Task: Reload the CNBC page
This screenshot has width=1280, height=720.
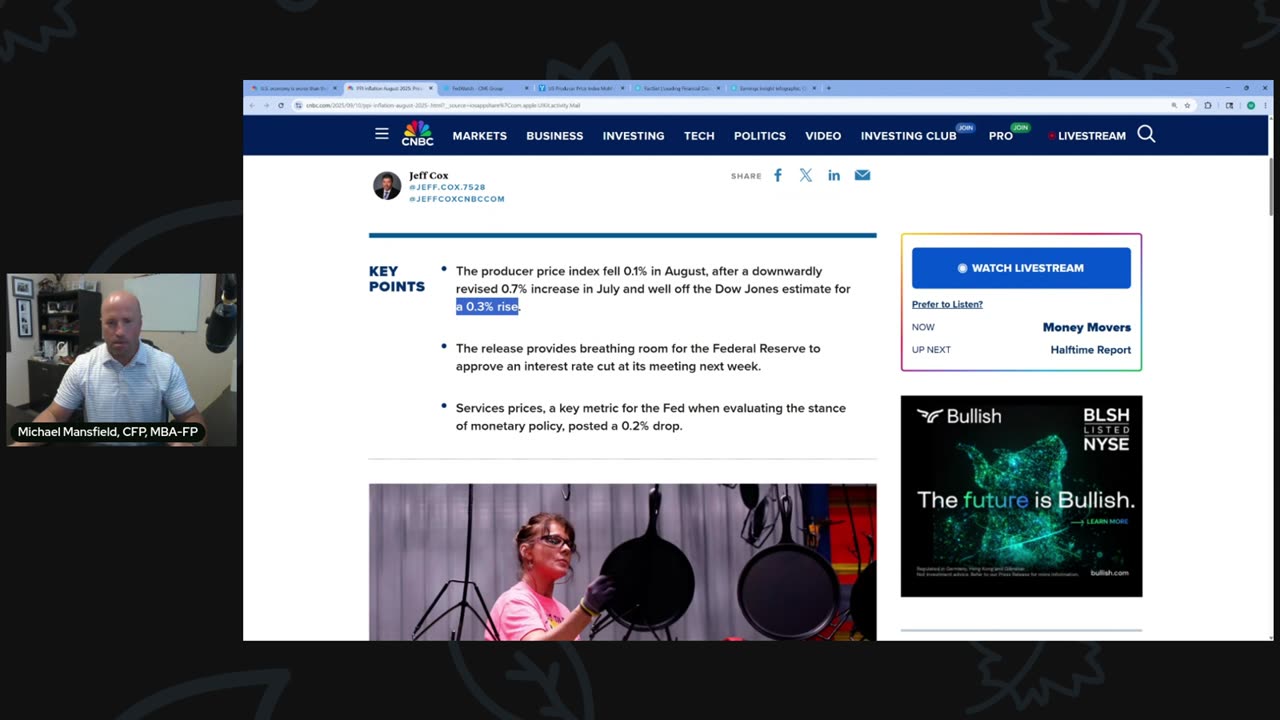Action: pos(281,105)
